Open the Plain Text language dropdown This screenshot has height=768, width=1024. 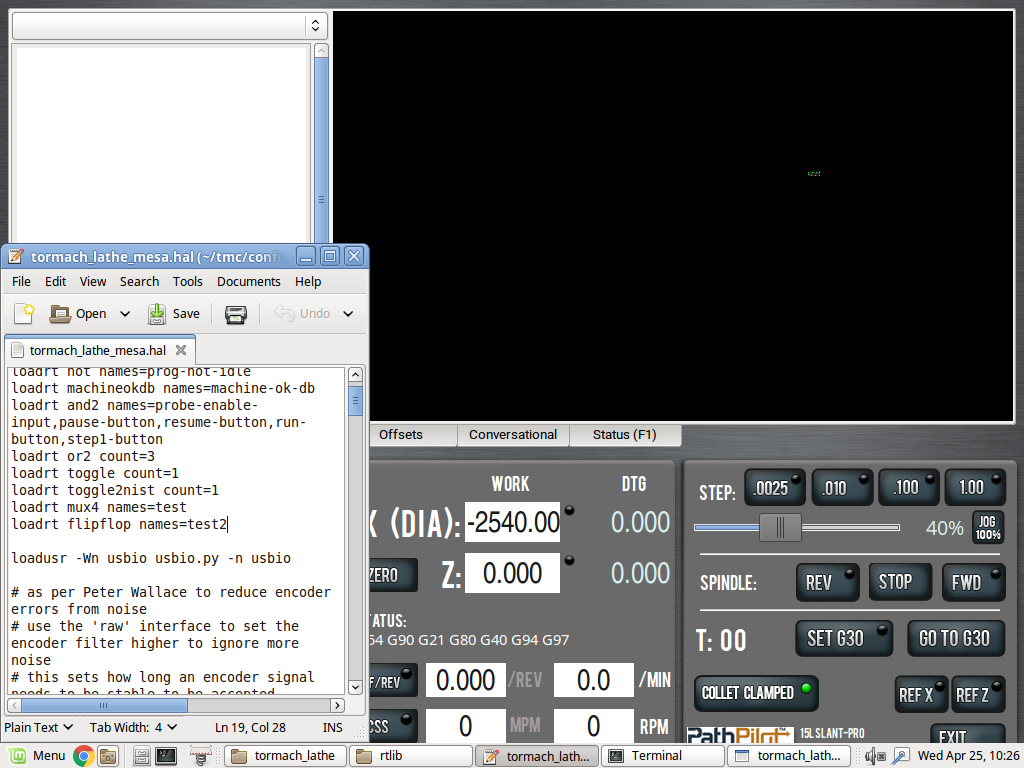38,727
